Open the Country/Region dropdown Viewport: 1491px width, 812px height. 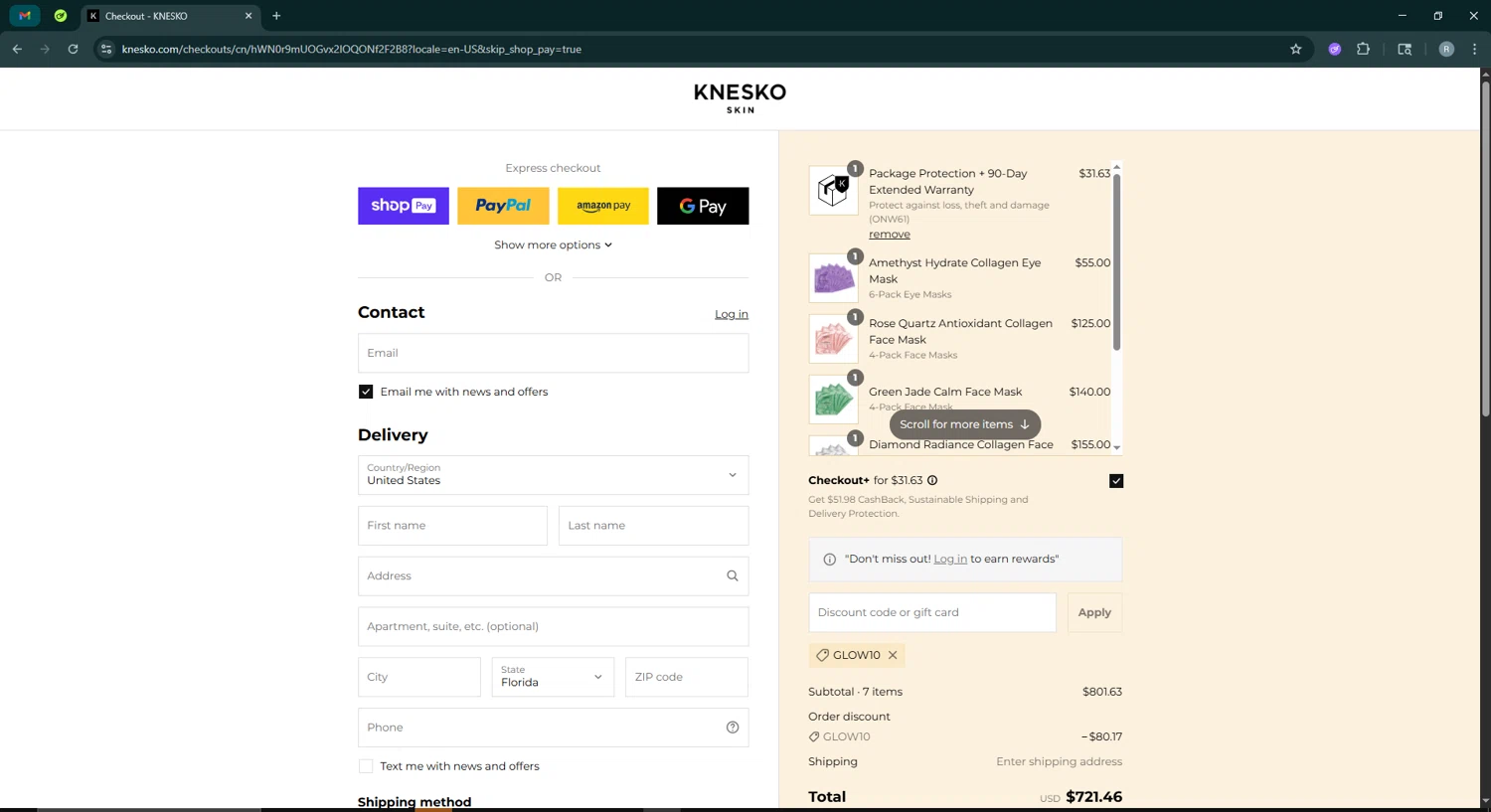pos(553,475)
